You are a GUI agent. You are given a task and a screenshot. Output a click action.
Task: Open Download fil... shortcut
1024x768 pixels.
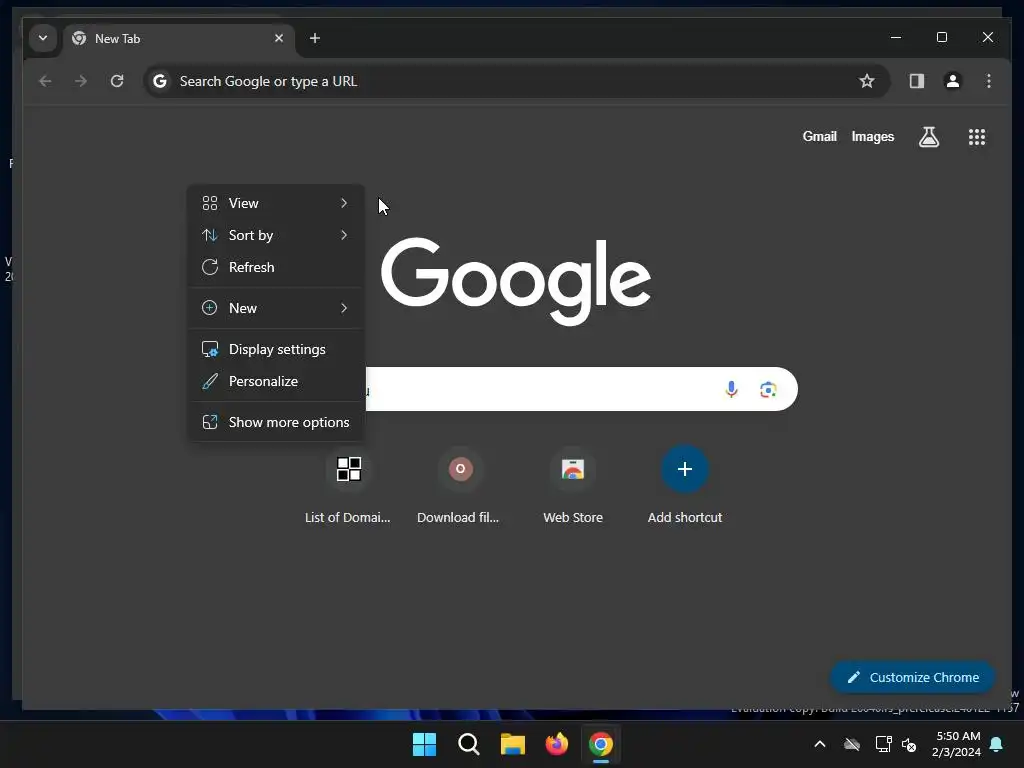pos(459,486)
